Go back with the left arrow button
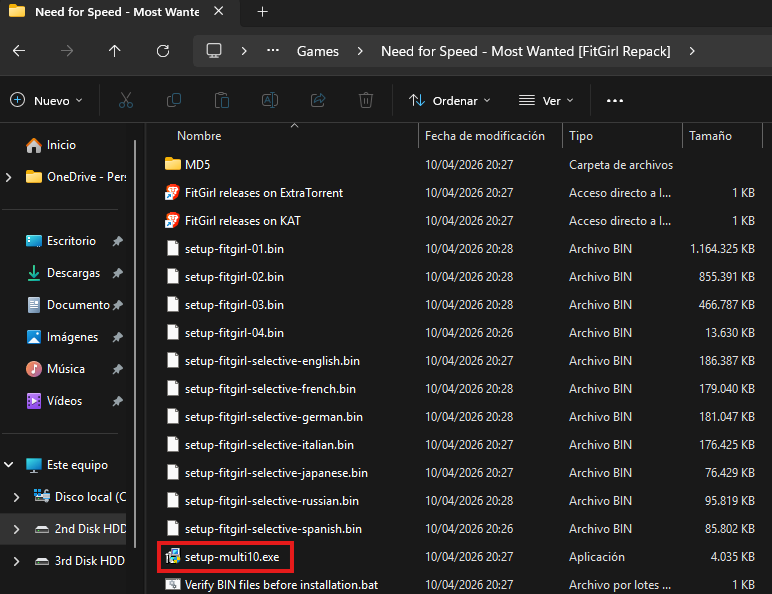Screen dimensions: 772x594 (x=19, y=51)
